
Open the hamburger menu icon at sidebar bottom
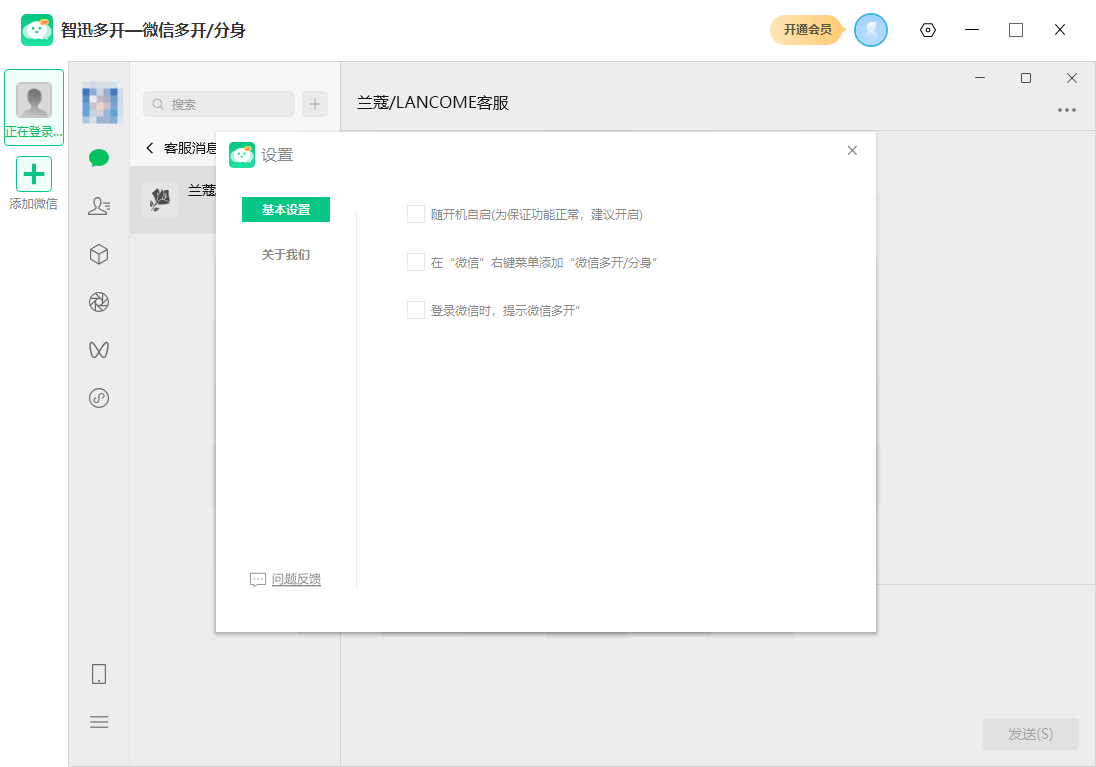click(98, 722)
